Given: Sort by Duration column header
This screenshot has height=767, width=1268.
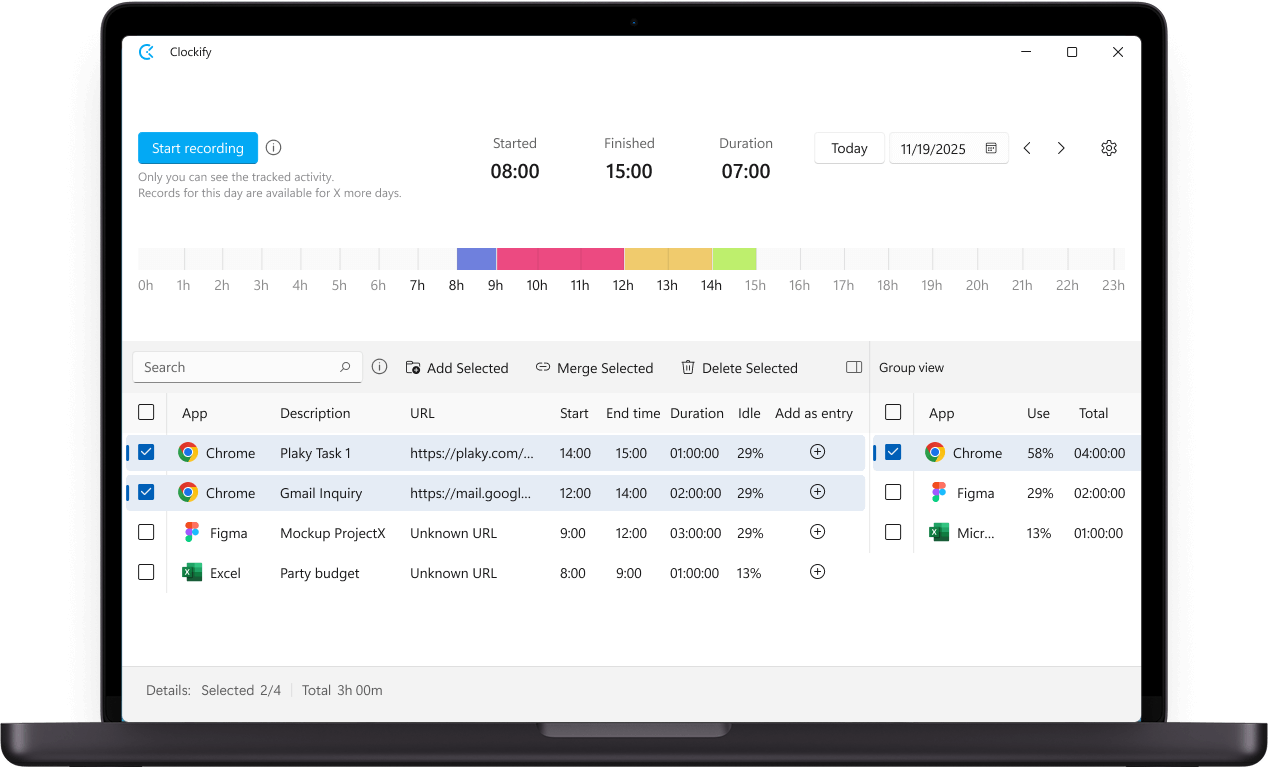Looking at the screenshot, I should tap(697, 413).
